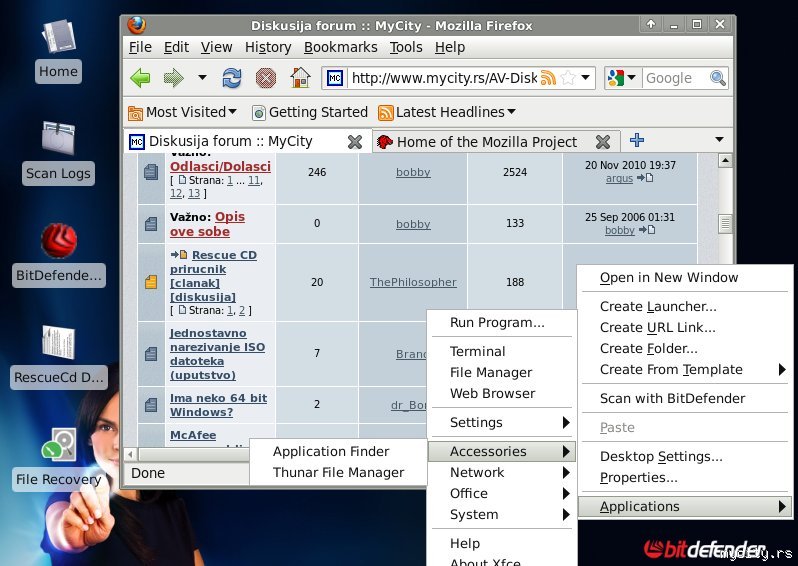This screenshot has width=798, height=566.
Task: Select Scan with BitDefender in context menu
Action: (686, 399)
